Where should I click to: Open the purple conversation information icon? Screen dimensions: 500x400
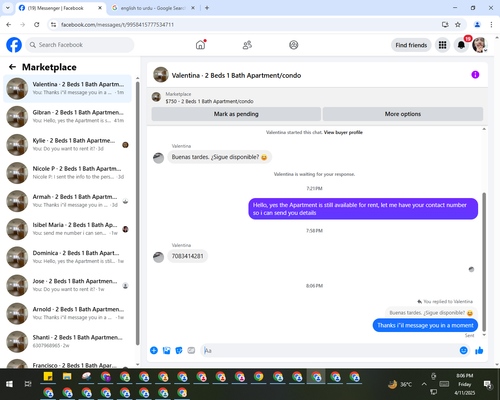pyautogui.click(x=475, y=75)
